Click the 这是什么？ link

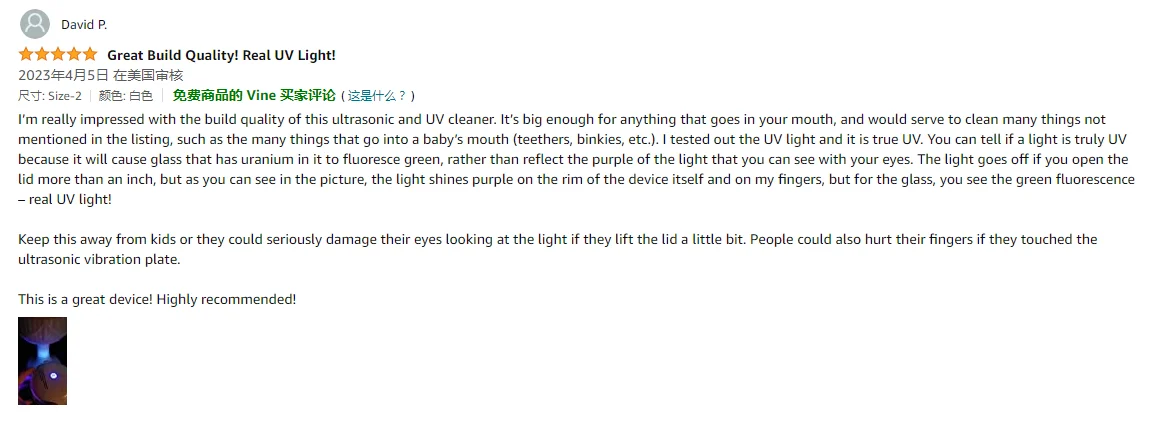(x=376, y=96)
